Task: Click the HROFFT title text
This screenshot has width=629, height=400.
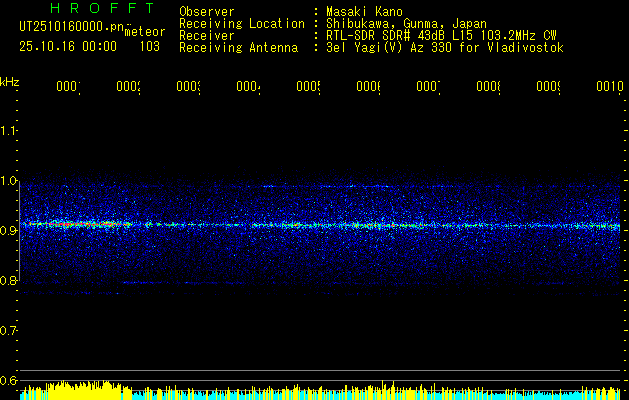Action: point(103,8)
